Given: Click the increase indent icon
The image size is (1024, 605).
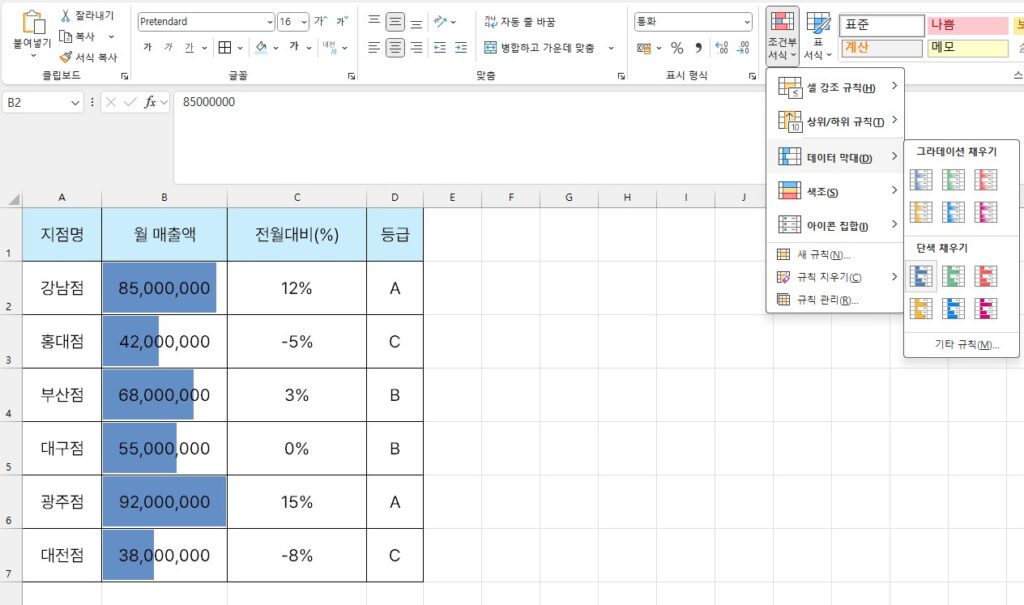Looking at the screenshot, I should coord(461,47).
